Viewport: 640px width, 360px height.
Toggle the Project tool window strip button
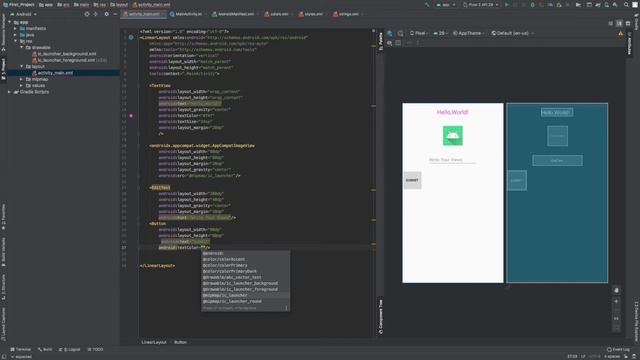click(4, 69)
